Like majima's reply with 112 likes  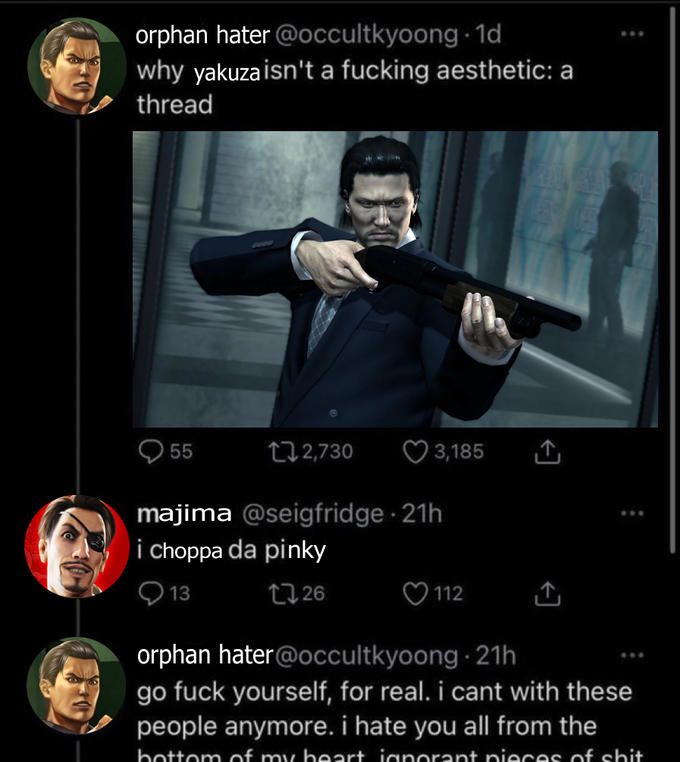pyautogui.click(x=416, y=593)
